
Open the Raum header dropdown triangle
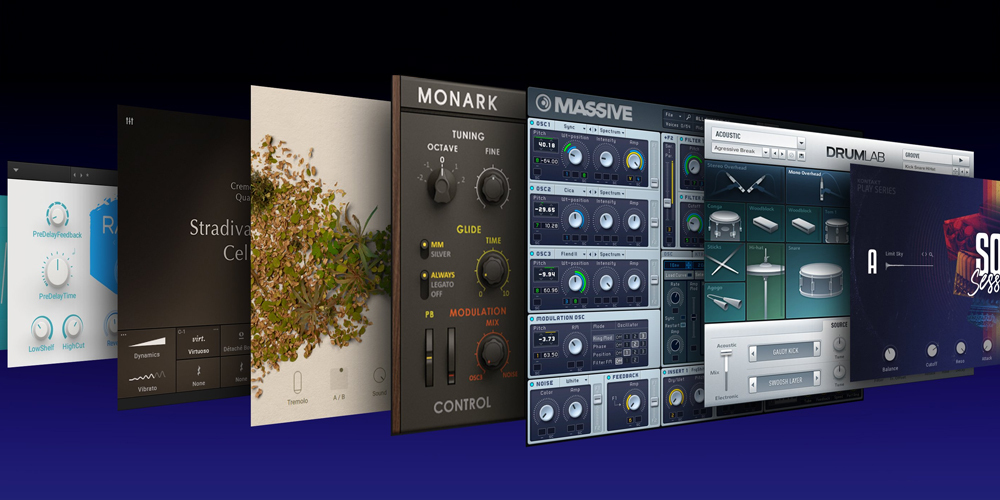click(16, 170)
